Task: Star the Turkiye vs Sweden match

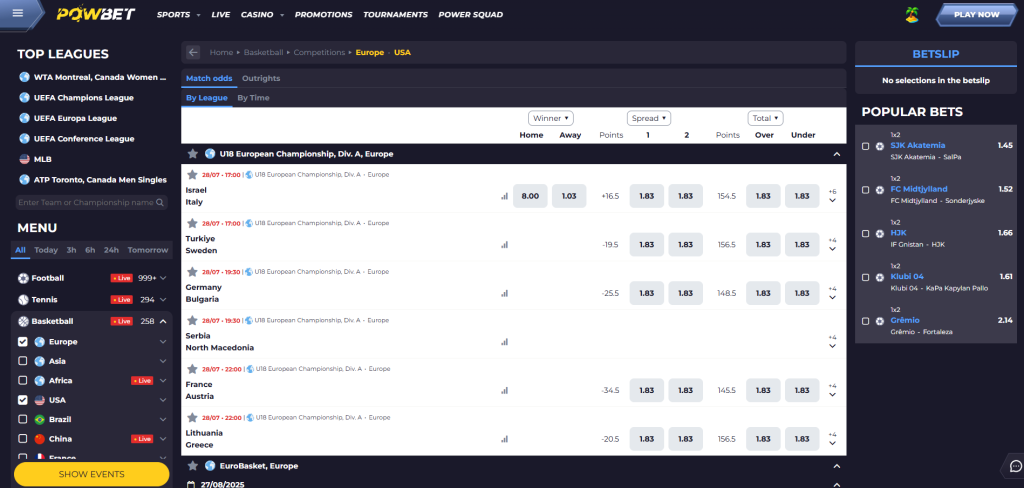Action: tap(192, 223)
